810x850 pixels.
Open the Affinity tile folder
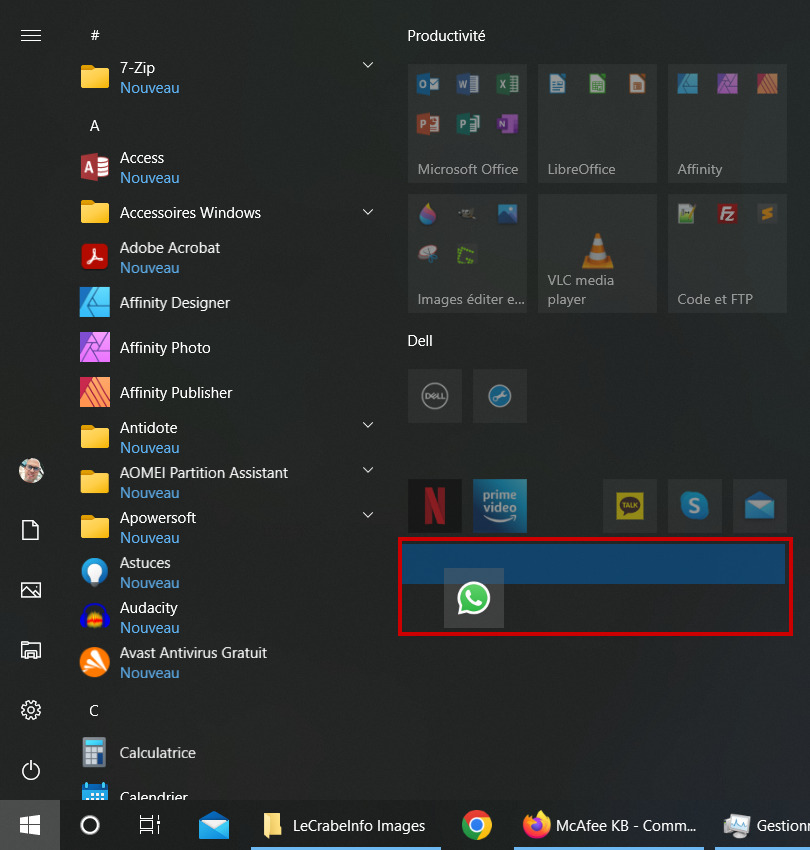[x=728, y=124]
